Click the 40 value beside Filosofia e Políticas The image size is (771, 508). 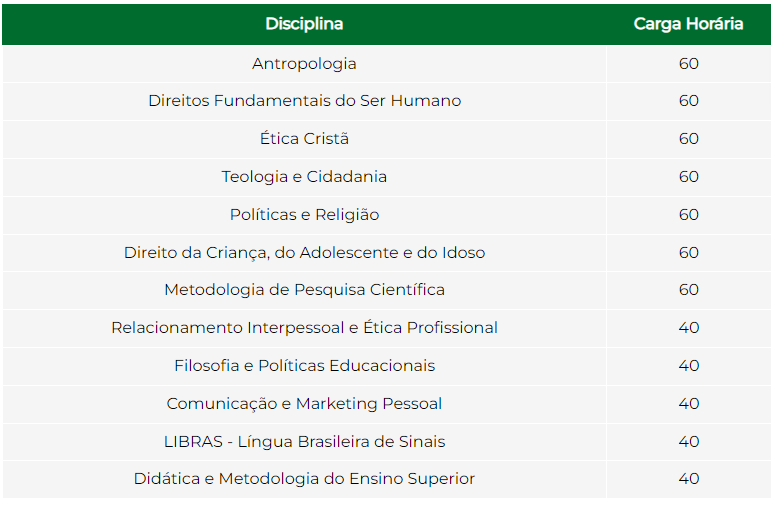click(x=688, y=366)
